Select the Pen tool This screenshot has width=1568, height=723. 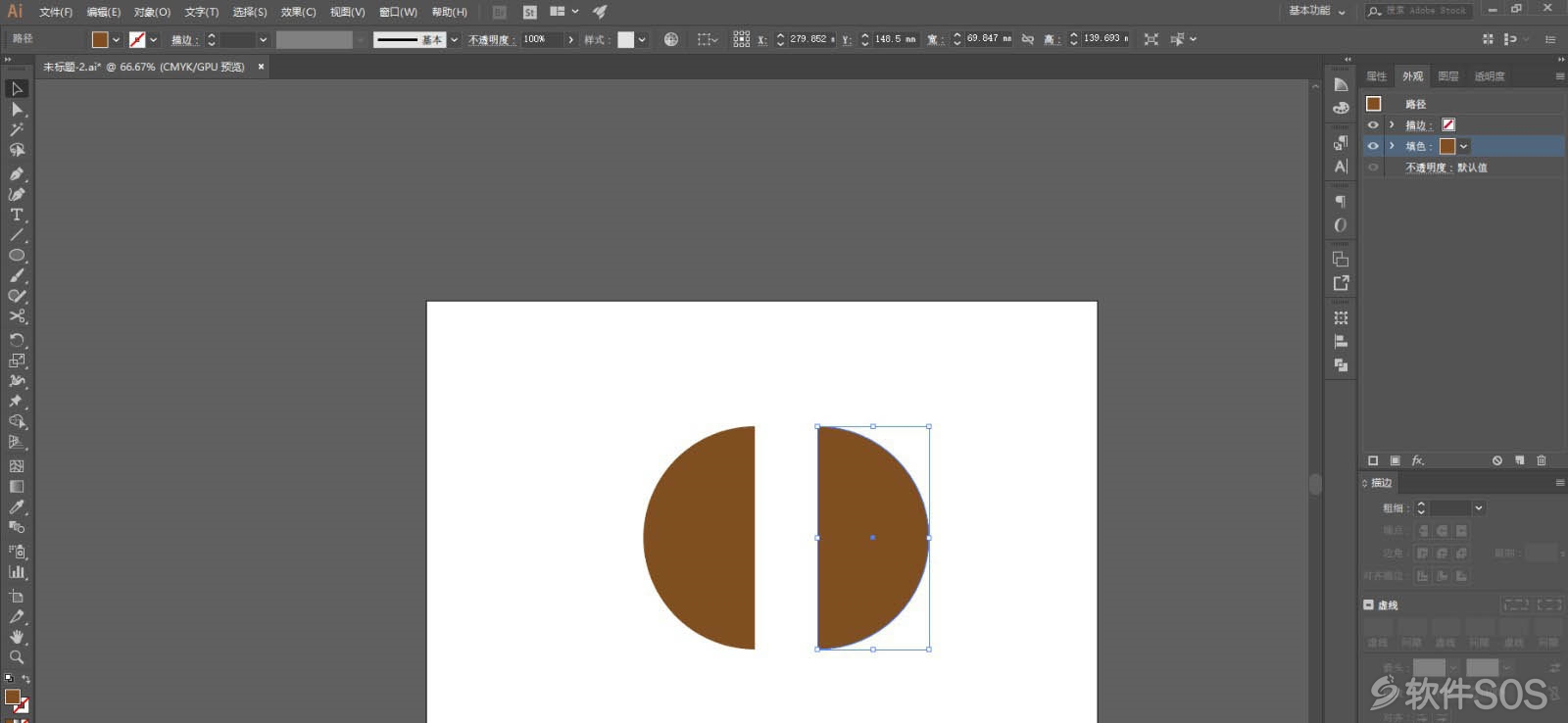17,173
